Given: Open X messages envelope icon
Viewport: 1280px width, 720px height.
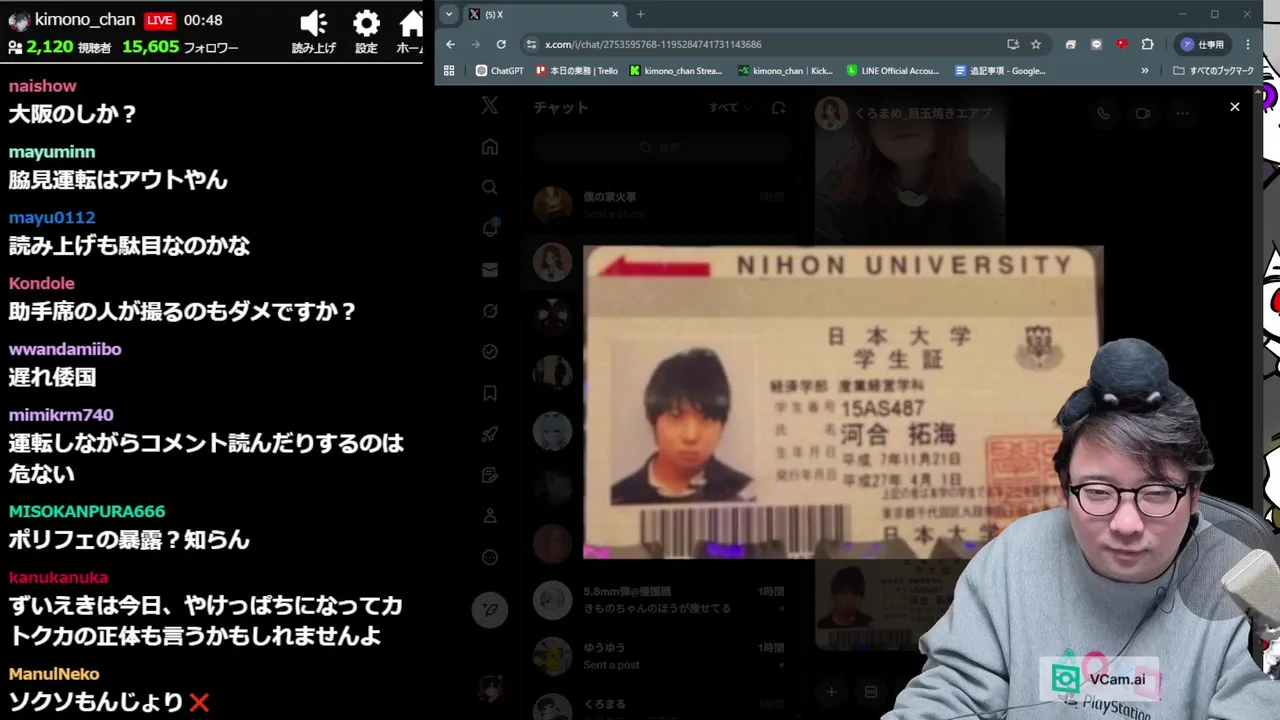Looking at the screenshot, I should (x=489, y=270).
